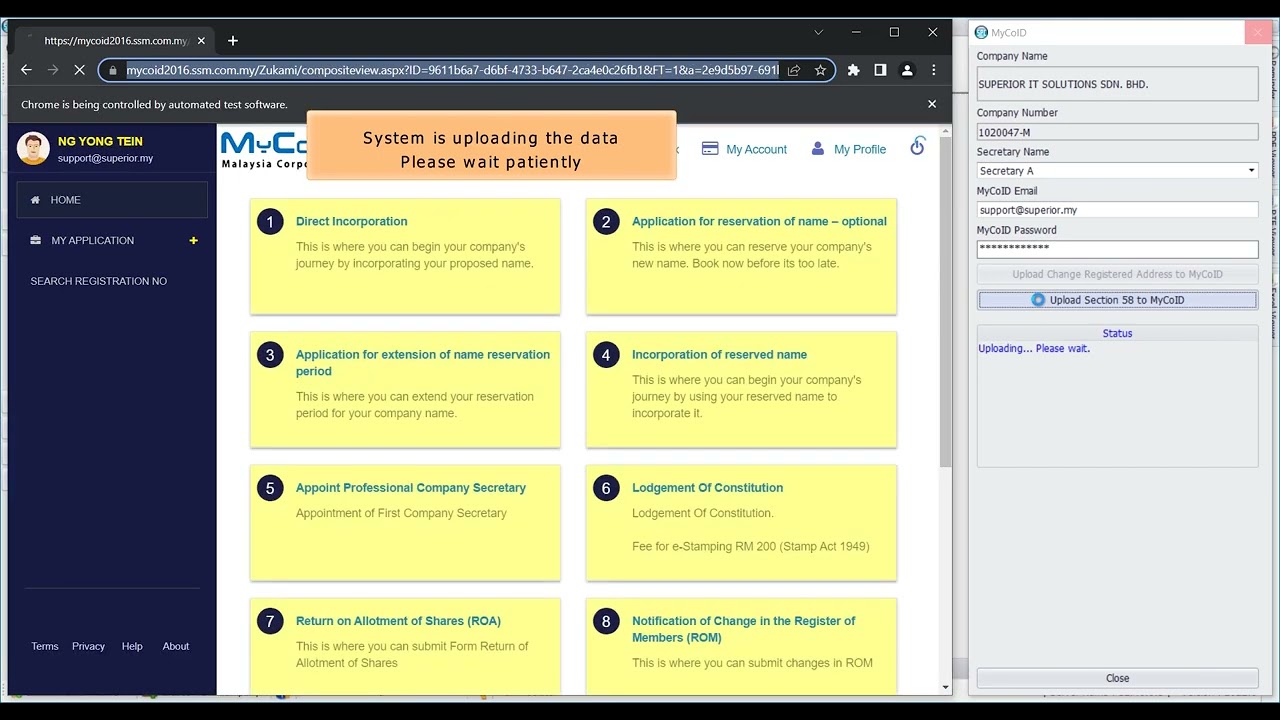
Task: Click the number 3 circle badge
Action: click(x=270, y=355)
